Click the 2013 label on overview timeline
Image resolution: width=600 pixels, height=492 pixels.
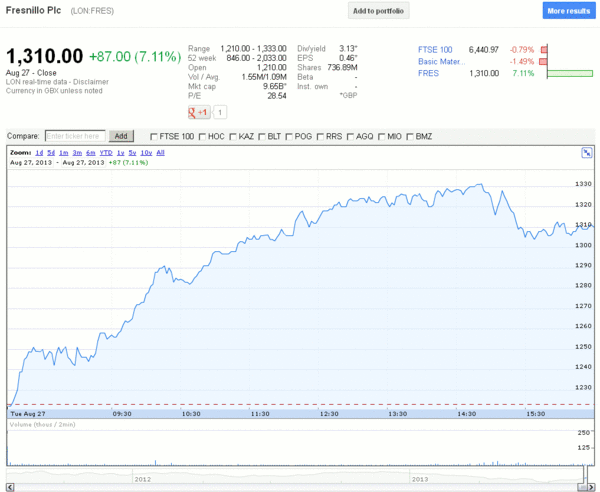click(420, 479)
